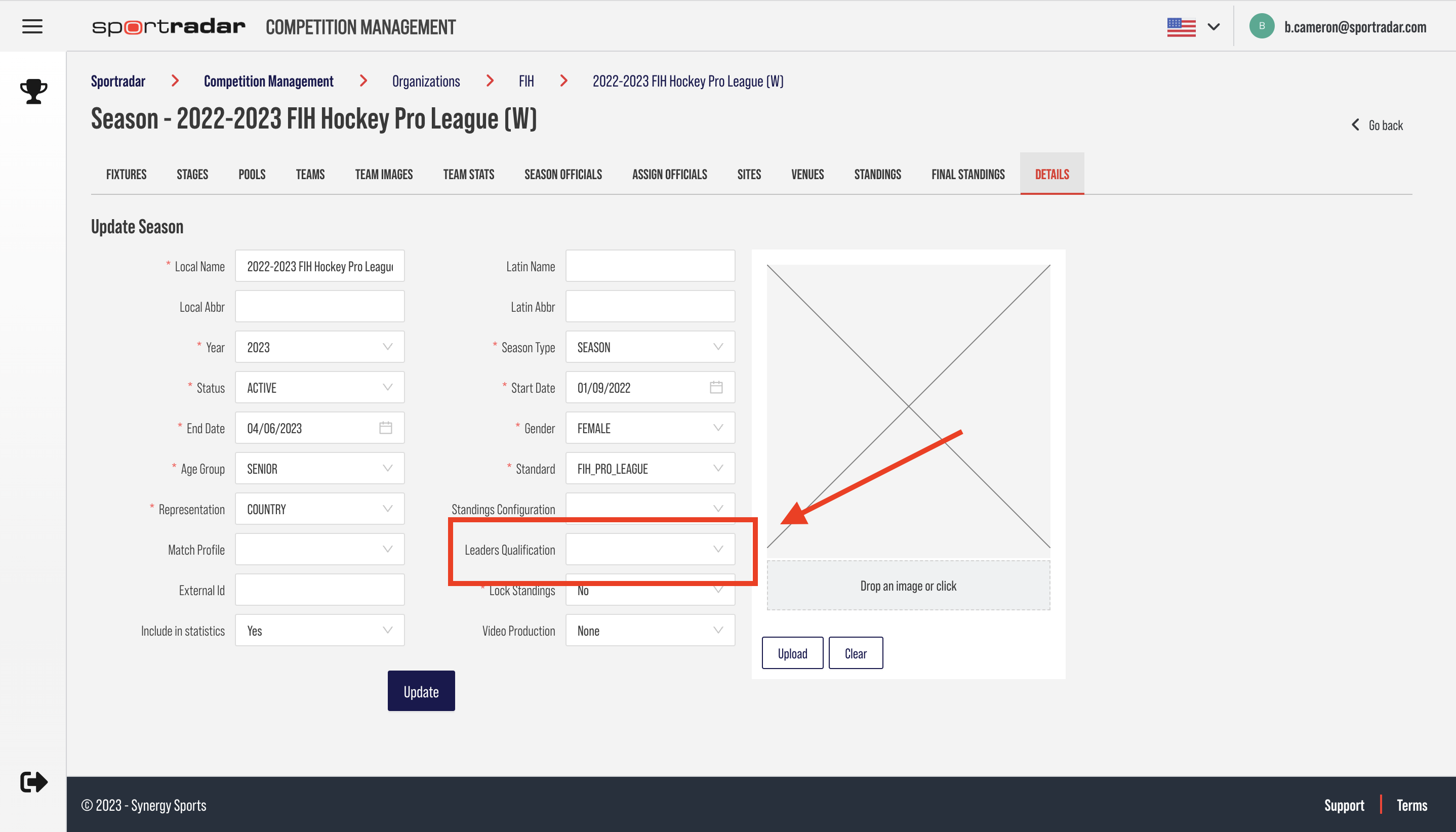Open the Year dropdown showing 2023
The image size is (1456, 832).
pos(319,347)
